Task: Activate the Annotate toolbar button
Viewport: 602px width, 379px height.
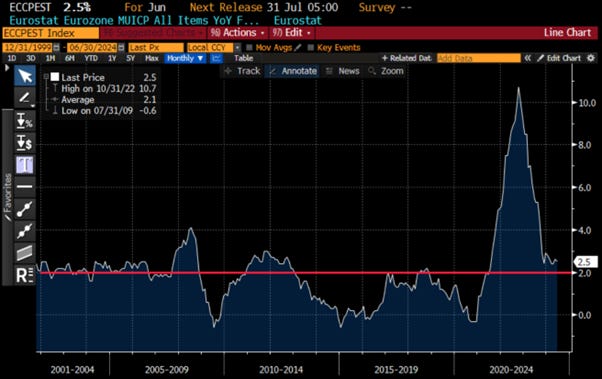Action: pyautogui.click(x=293, y=71)
